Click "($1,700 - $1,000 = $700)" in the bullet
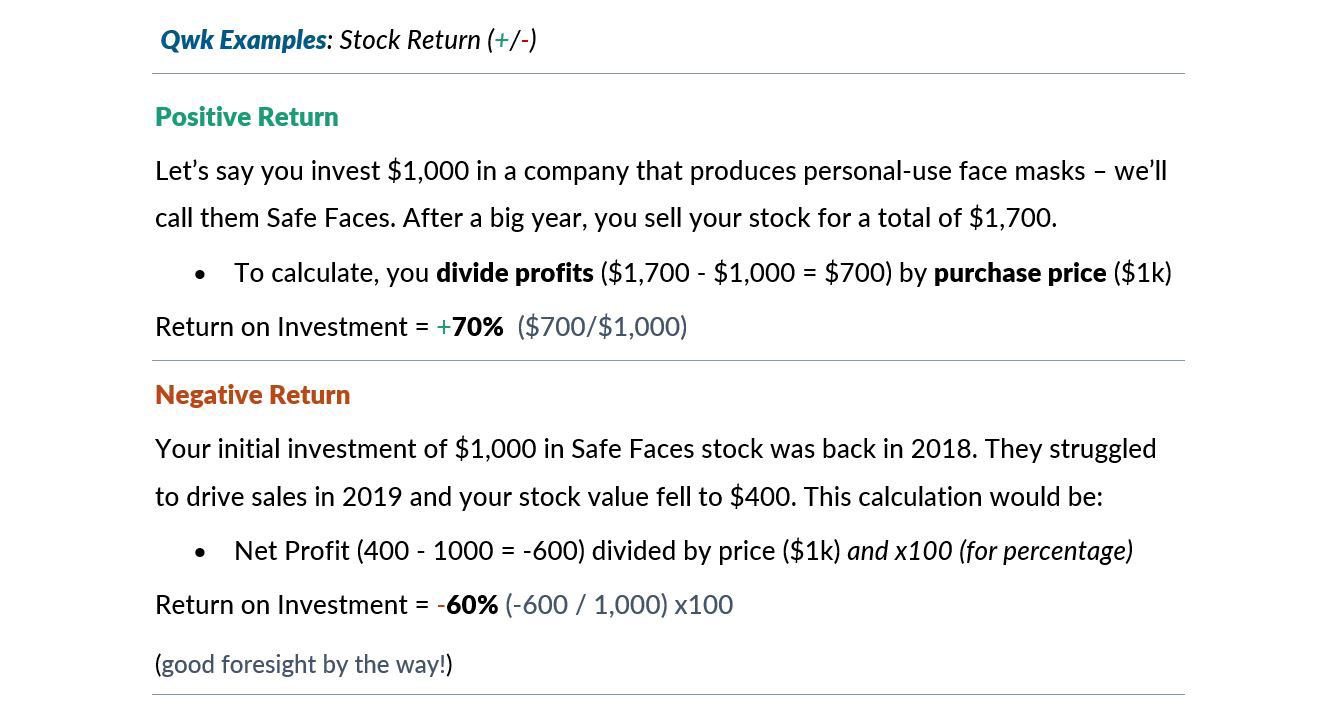 745,273
